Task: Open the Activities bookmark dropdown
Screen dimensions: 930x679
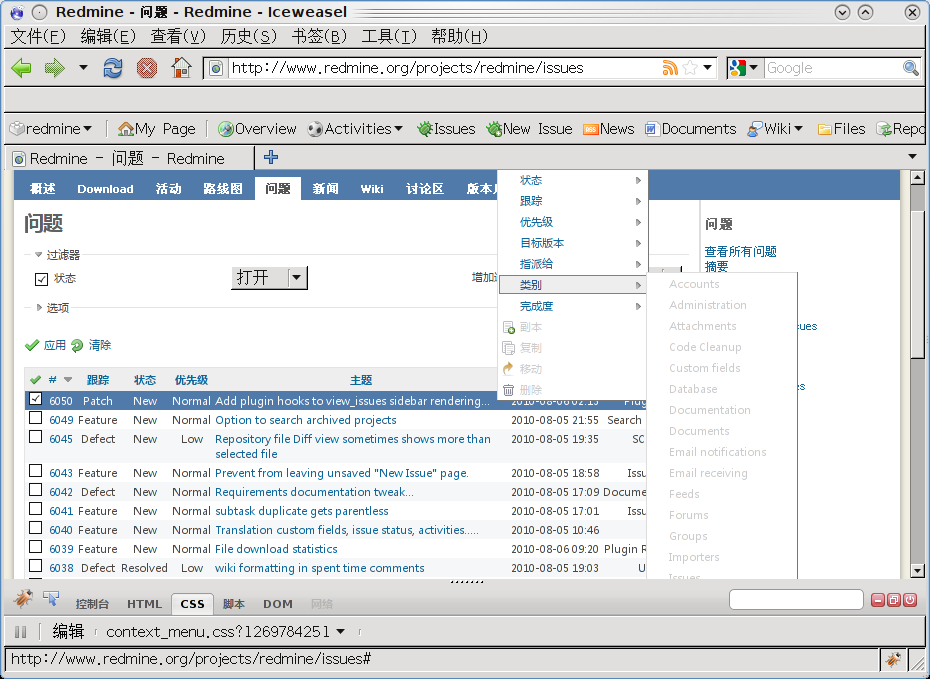Action: (x=355, y=129)
